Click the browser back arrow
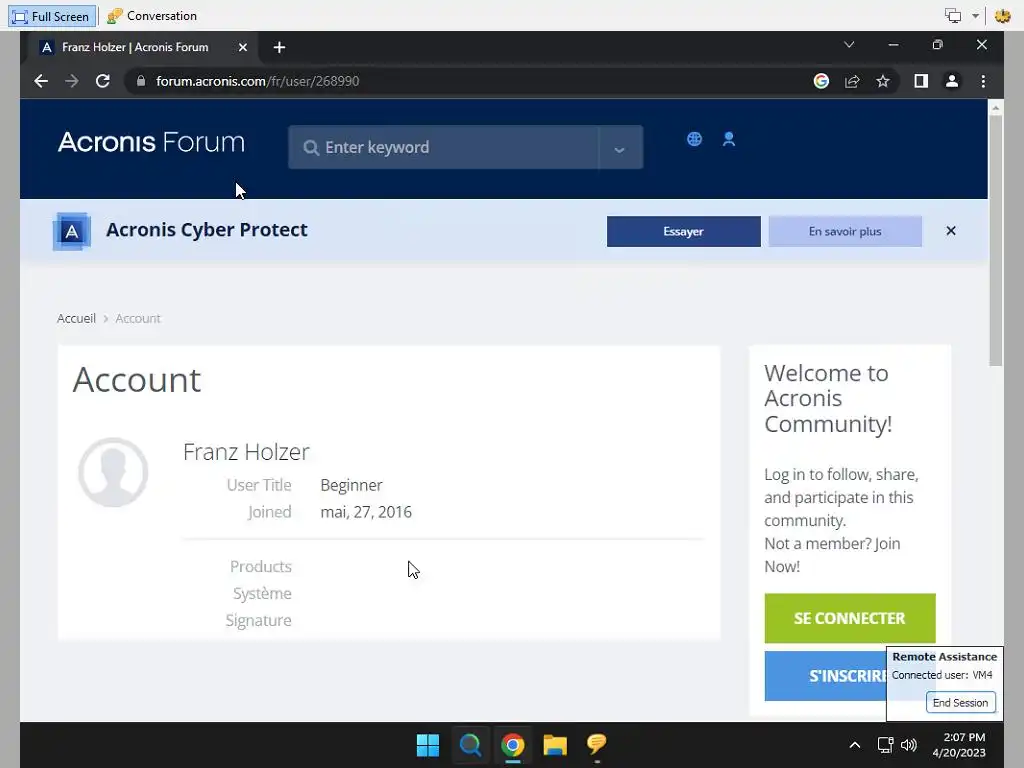This screenshot has width=1024, height=768. [x=41, y=81]
